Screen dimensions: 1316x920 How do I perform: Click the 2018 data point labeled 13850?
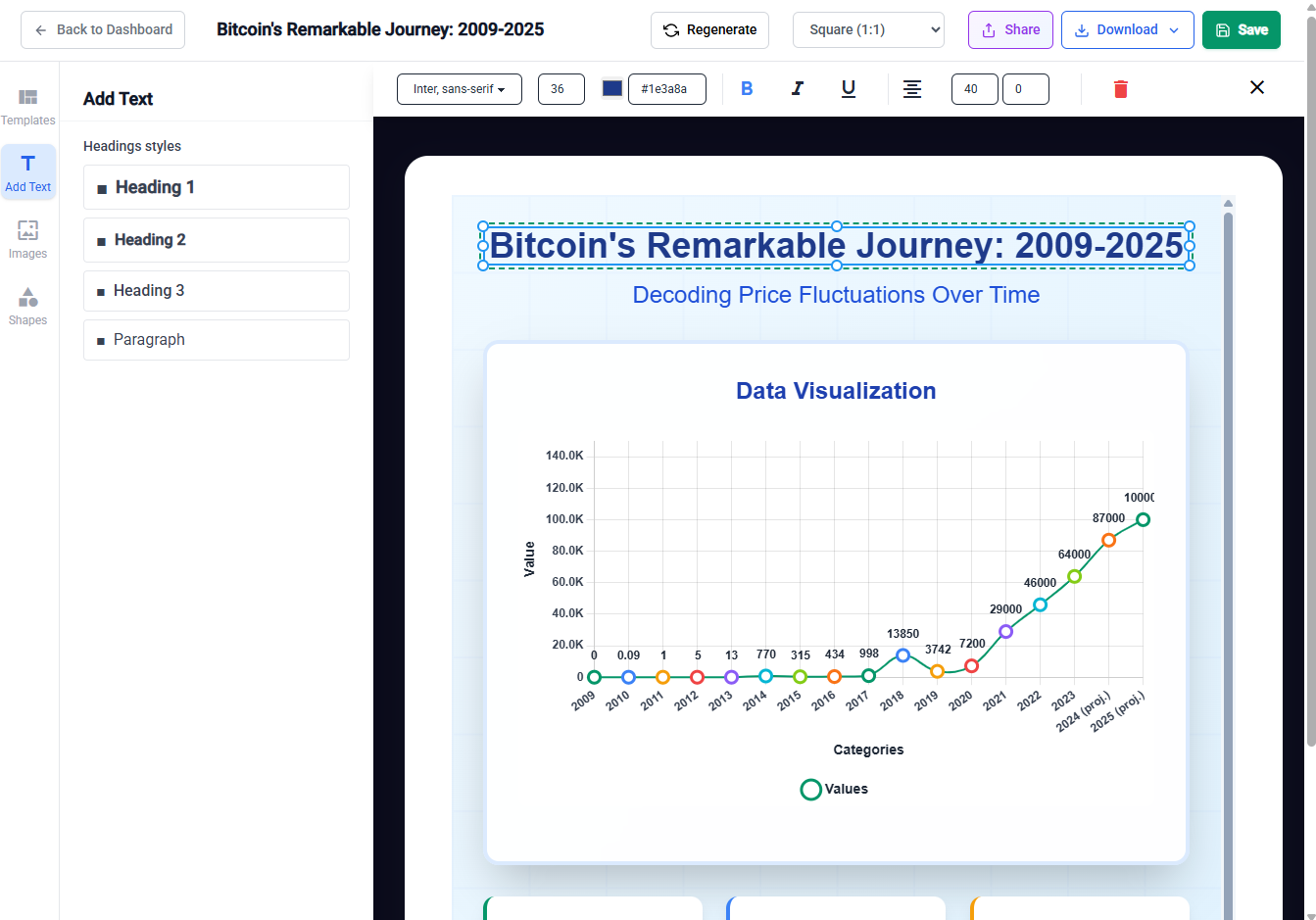tap(902, 655)
